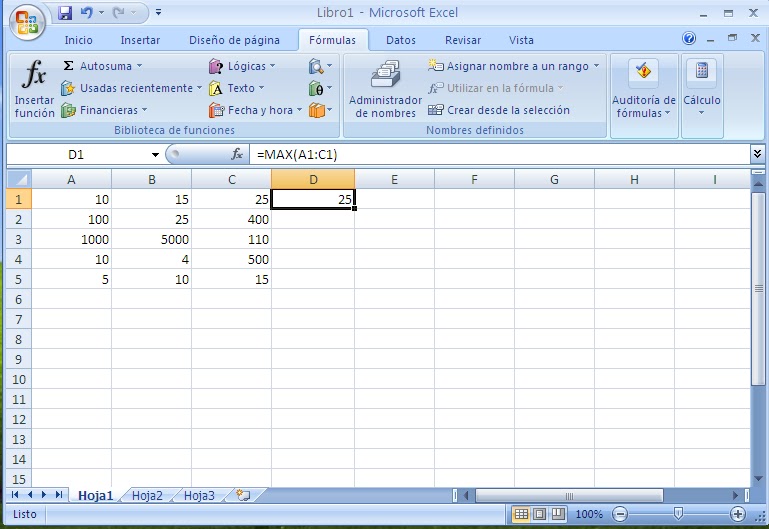The height and width of the screenshot is (529, 769).
Task: Open the Datos tab
Action: pyautogui.click(x=401, y=40)
